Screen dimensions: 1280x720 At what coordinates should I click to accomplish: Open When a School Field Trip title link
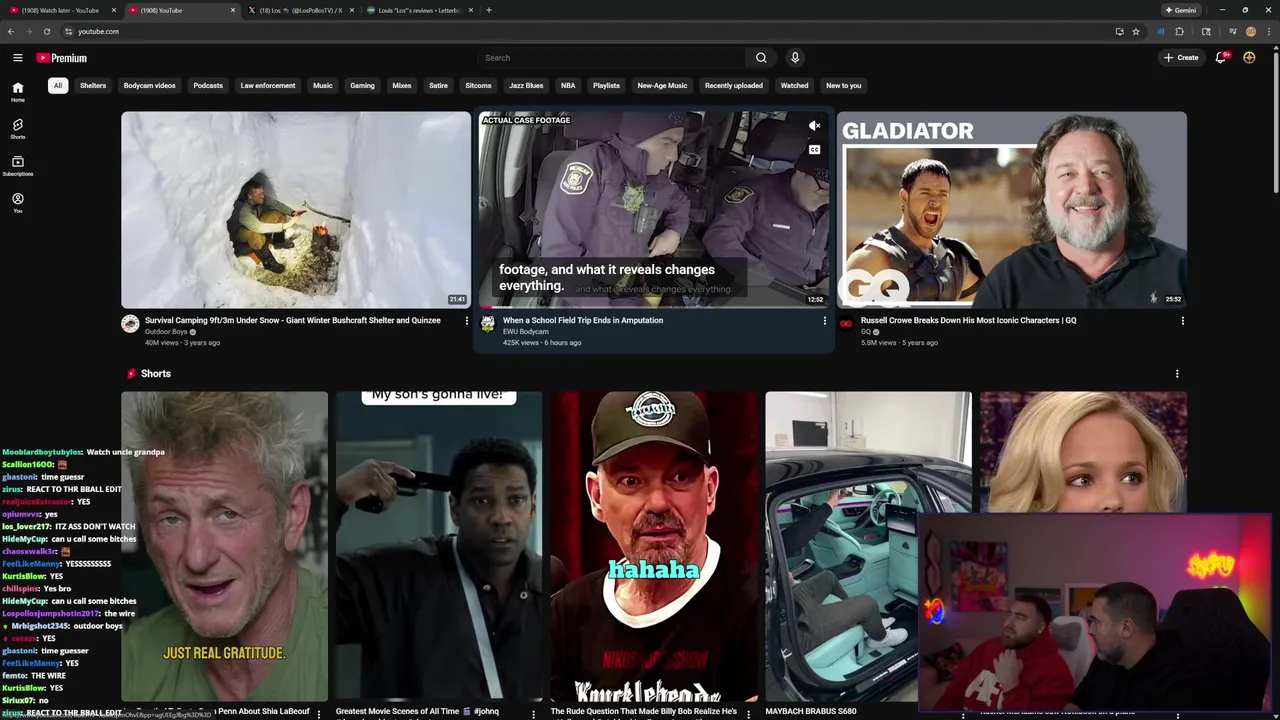pyautogui.click(x=583, y=321)
